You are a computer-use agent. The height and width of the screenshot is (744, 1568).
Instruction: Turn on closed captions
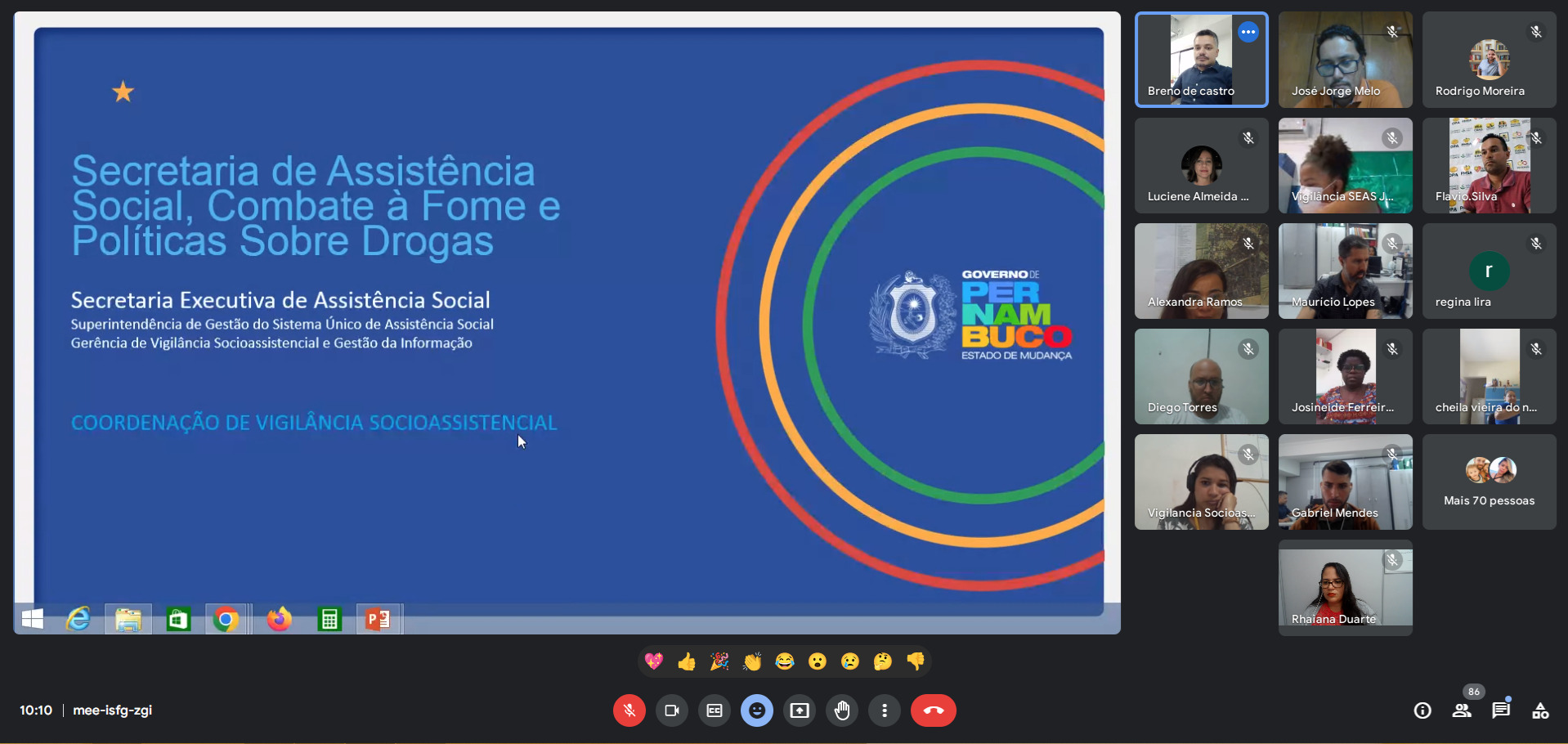coord(715,710)
